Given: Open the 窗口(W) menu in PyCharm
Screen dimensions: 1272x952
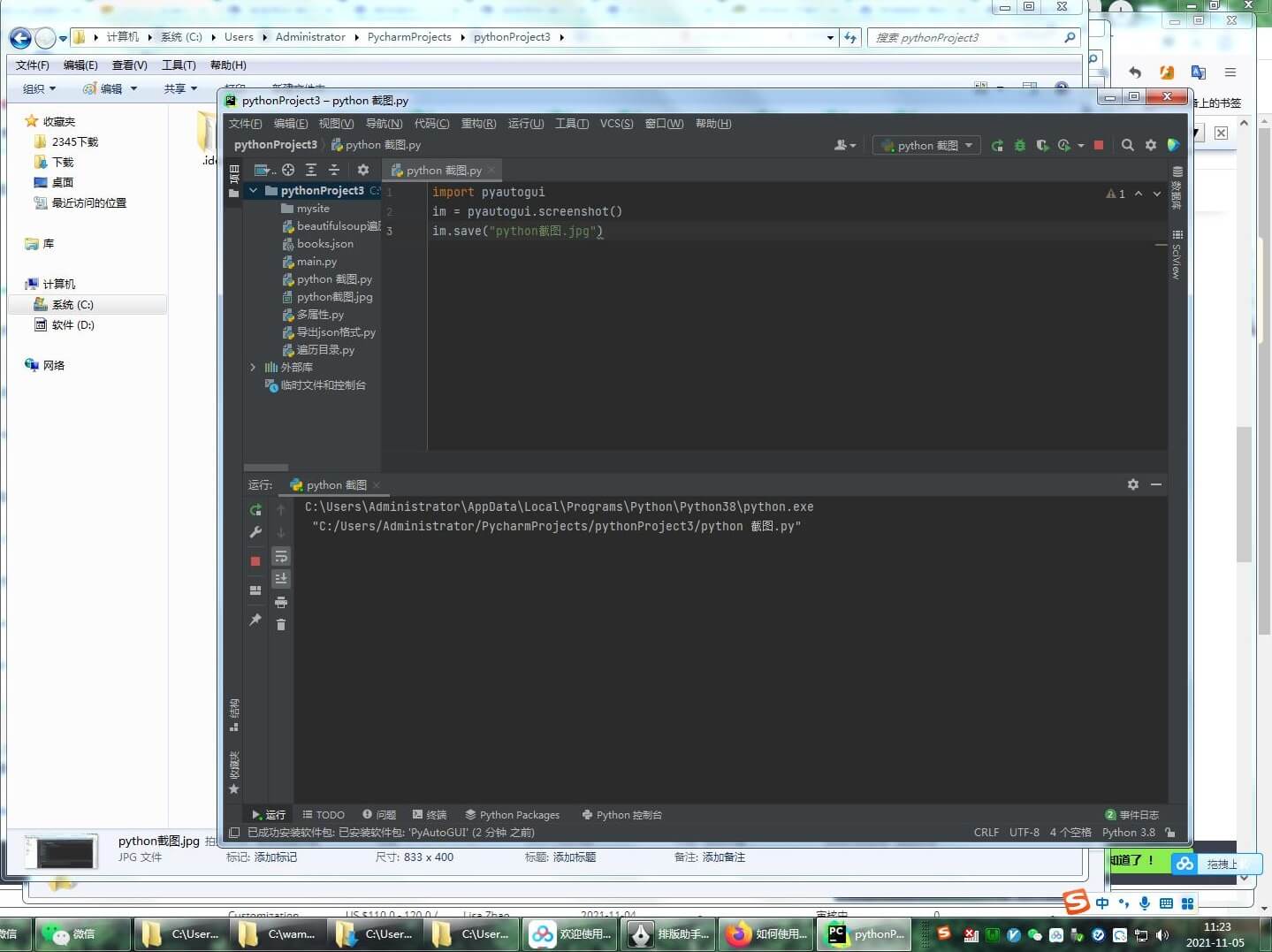Looking at the screenshot, I should (664, 124).
